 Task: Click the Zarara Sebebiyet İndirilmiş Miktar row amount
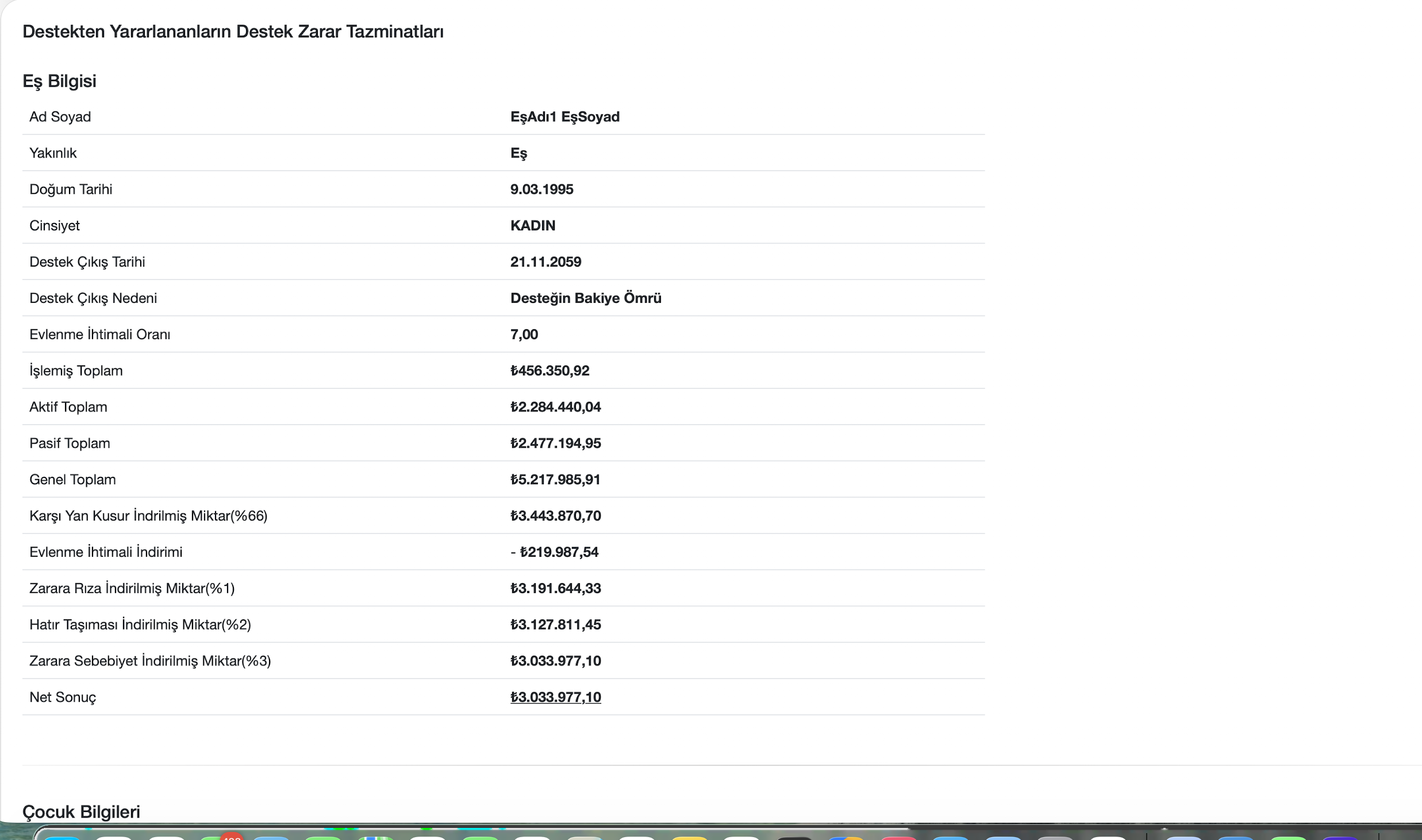(555, 661)
